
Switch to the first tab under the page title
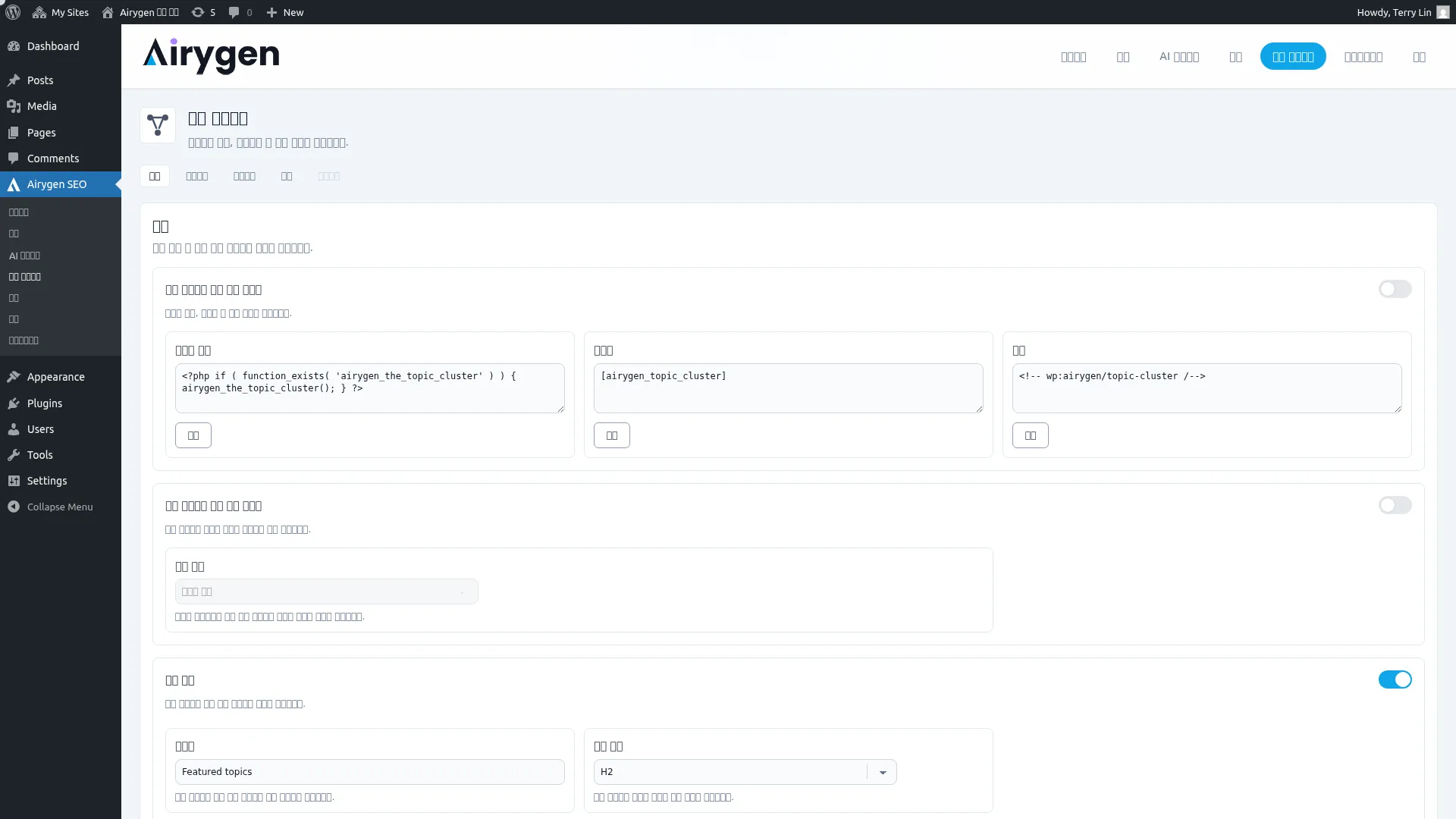tap(155, 176)
